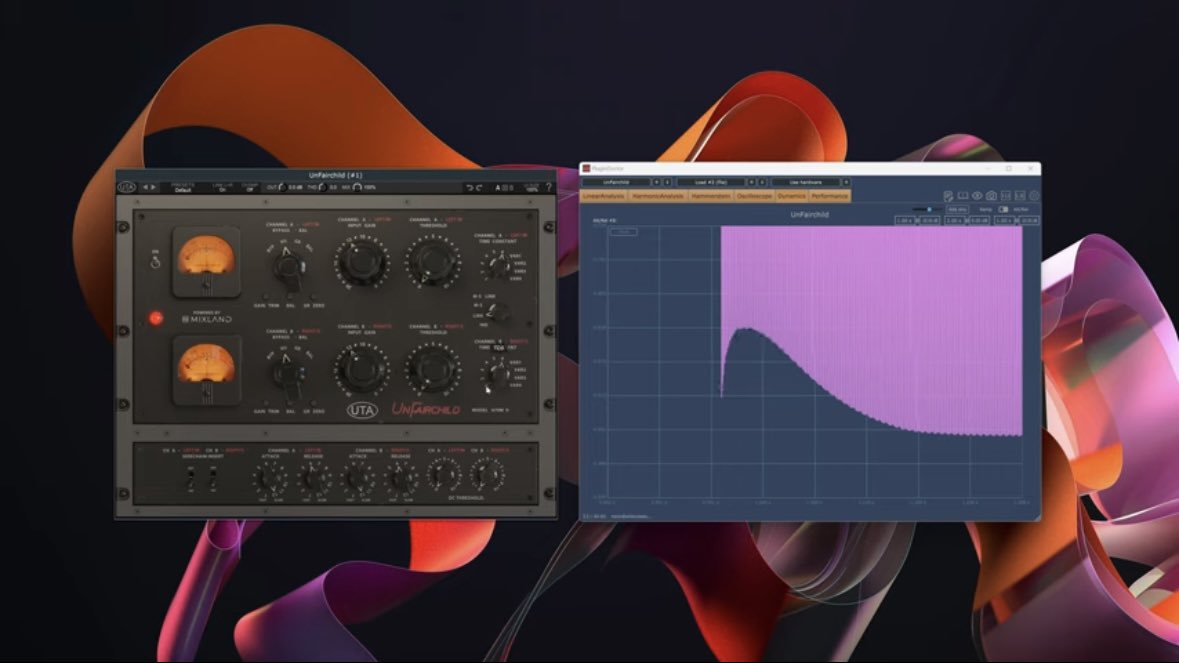Click Channel B Attack knob

point(357,477)
